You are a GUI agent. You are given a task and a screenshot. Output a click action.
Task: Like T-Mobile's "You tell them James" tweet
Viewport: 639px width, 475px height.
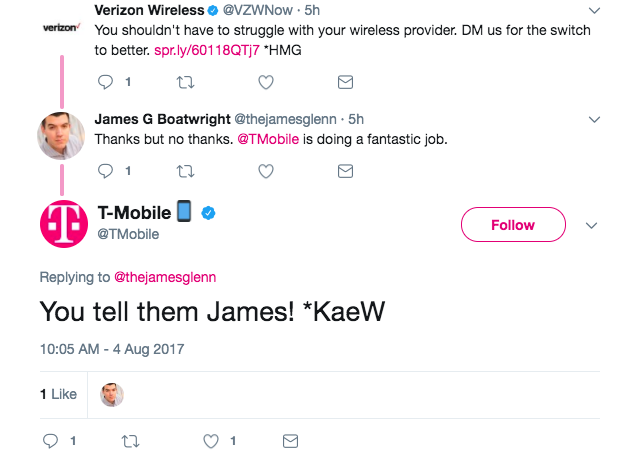point(211,442)
